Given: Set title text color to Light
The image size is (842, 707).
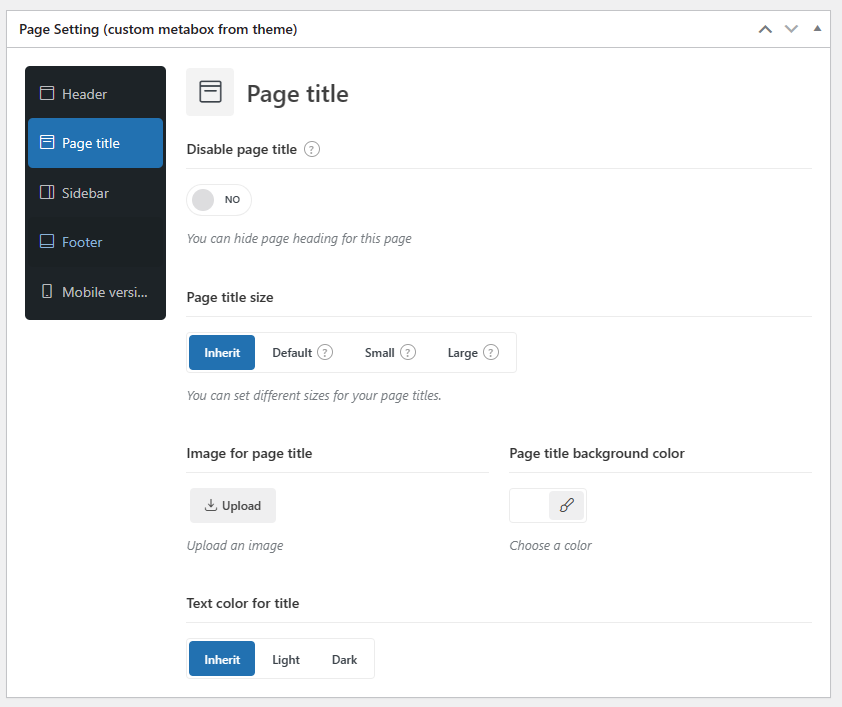Looking at the screenshot, I should [x=286, y=660].
